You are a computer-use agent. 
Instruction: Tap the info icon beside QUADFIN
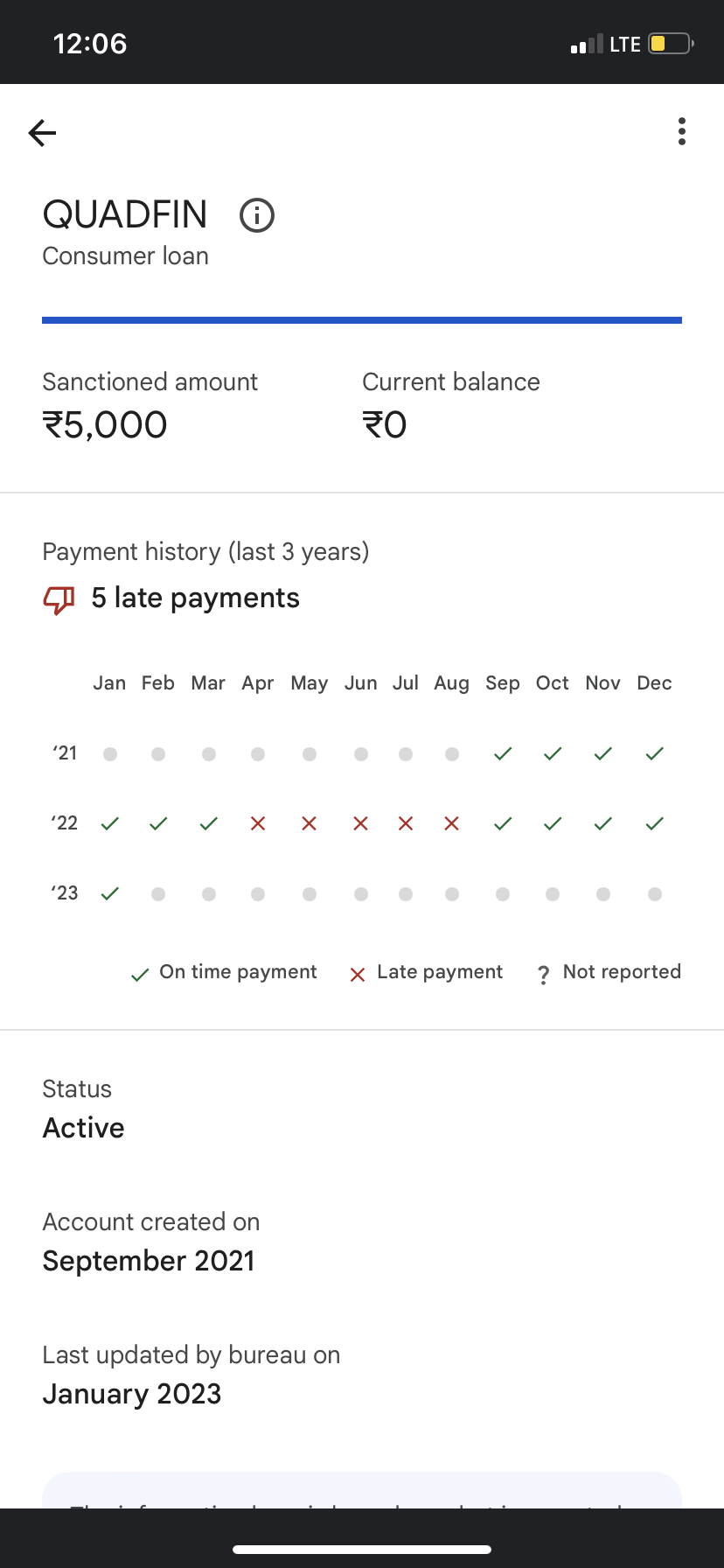click(x=257, y=215)
